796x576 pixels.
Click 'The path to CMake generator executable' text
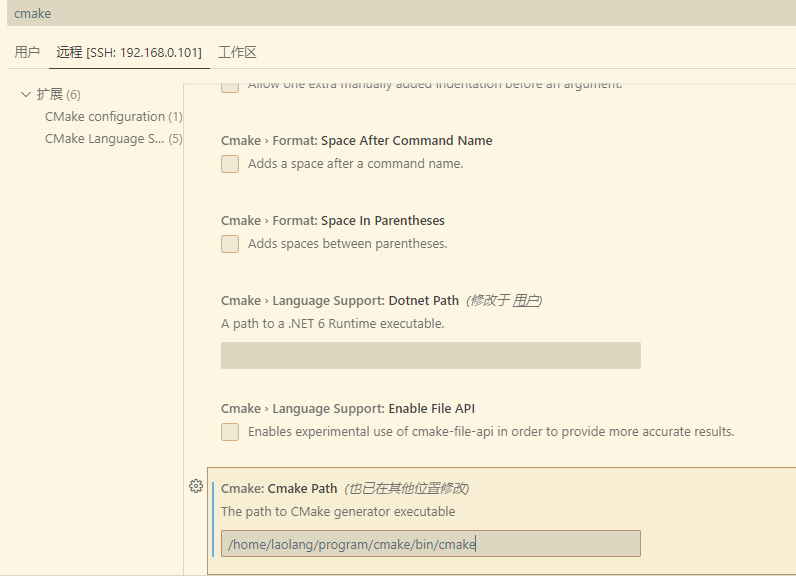click(x=338, y=512)
